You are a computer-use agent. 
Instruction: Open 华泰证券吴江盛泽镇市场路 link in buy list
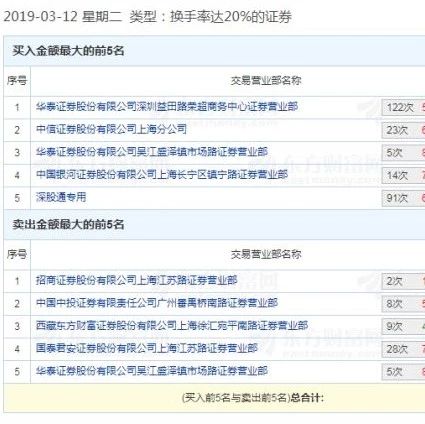pos(152,152)
